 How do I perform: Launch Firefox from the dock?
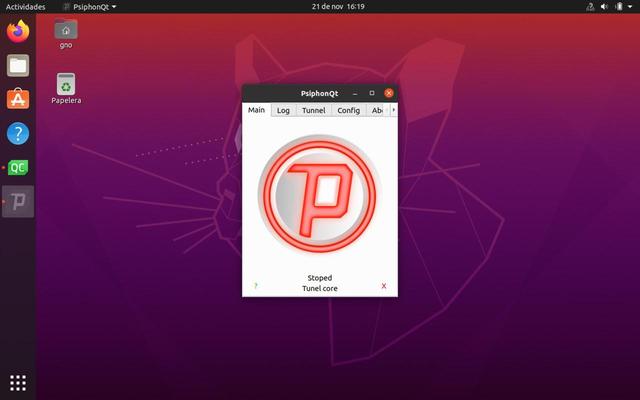(18, 31)
